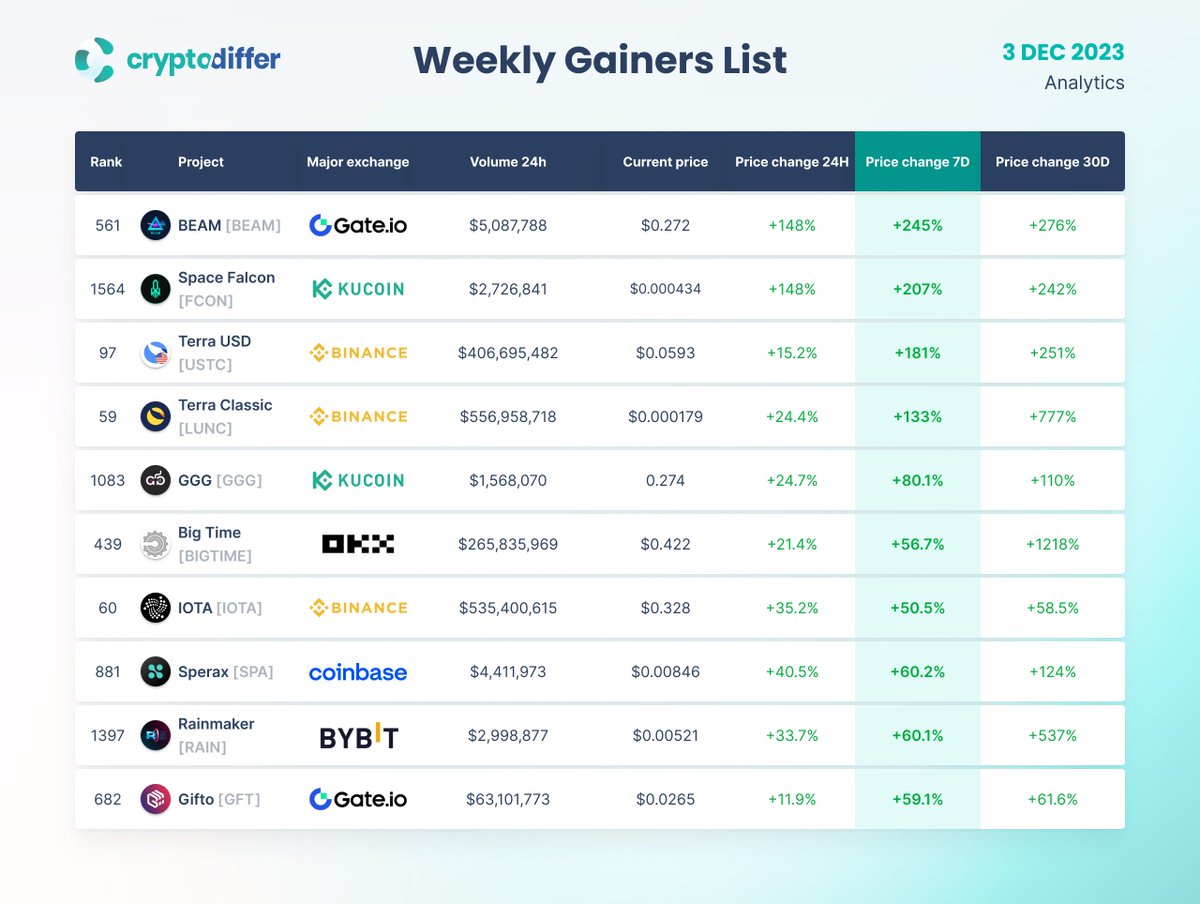Click the current price $0.000434
This screenshot has width=1200, height=904.
(665, 289)
